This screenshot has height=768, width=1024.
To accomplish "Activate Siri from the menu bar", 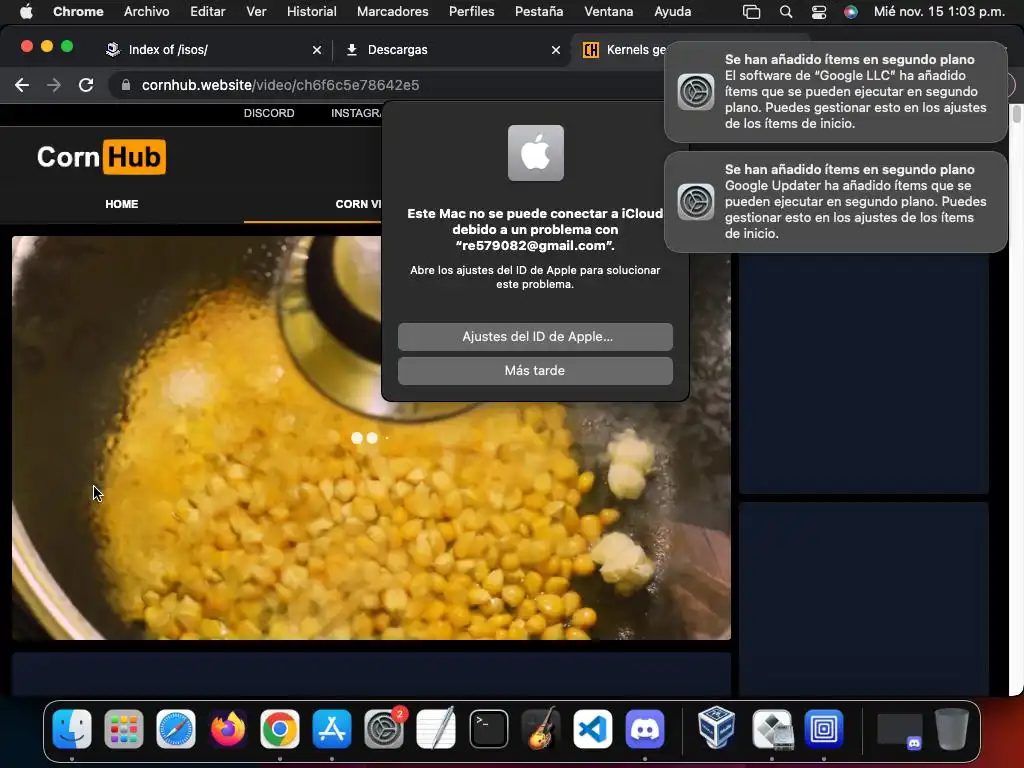I will (x=850, y=12).
